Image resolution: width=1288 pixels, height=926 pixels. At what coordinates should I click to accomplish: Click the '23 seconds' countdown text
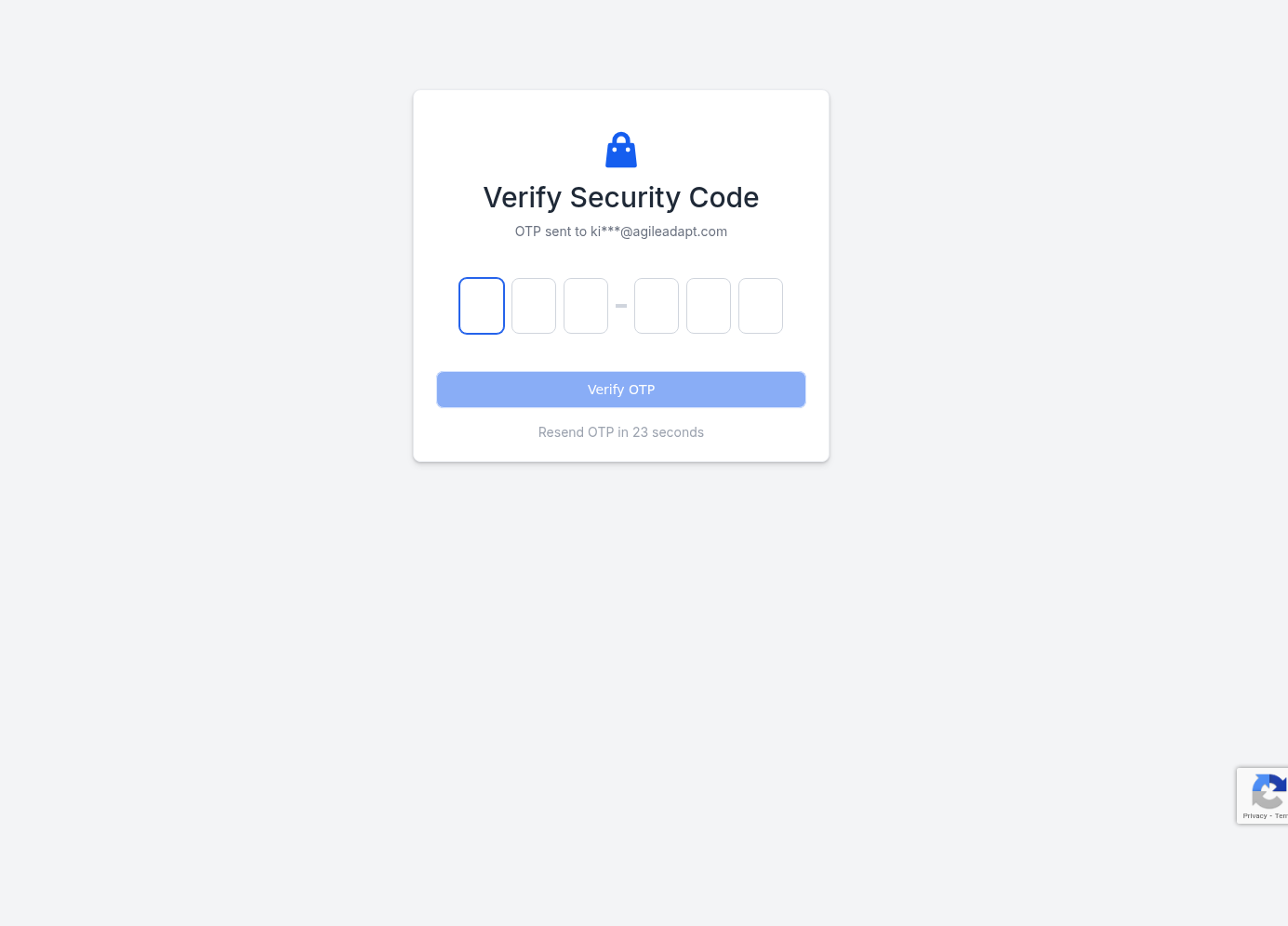(x=668, y=432)
